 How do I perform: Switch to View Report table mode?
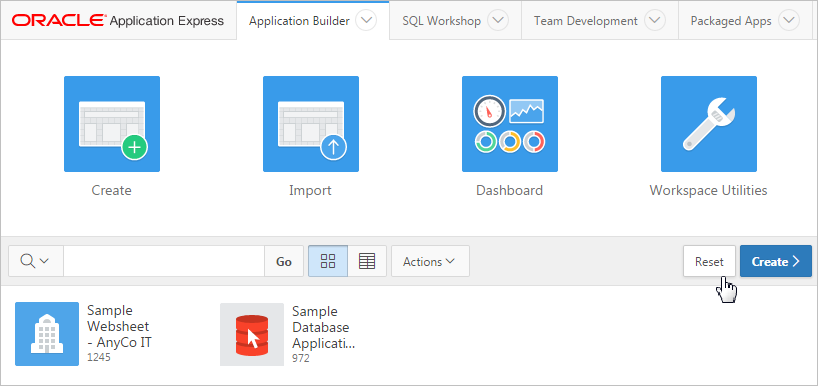click(x=367, y=261)
